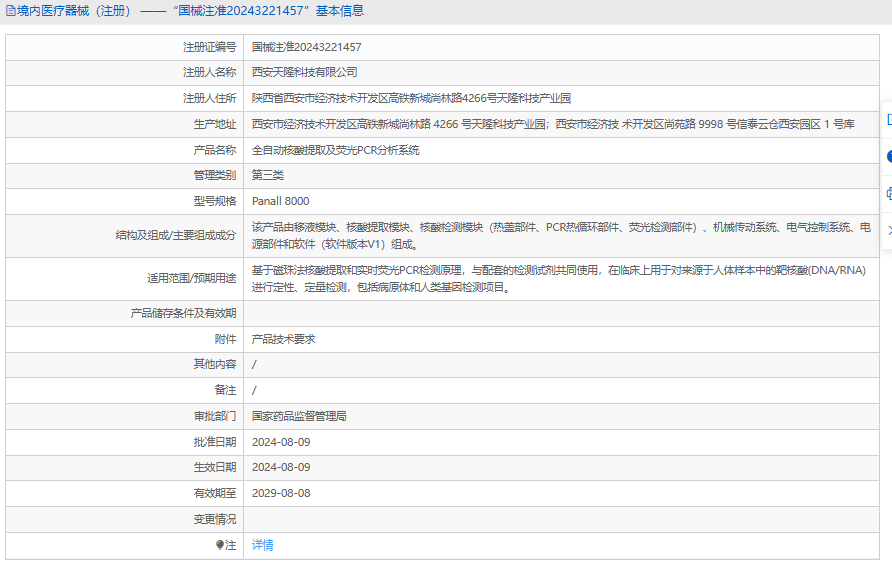Click the attachment value 产品技术要求
The width and height of the screenshot is (892, 565).
283,339
